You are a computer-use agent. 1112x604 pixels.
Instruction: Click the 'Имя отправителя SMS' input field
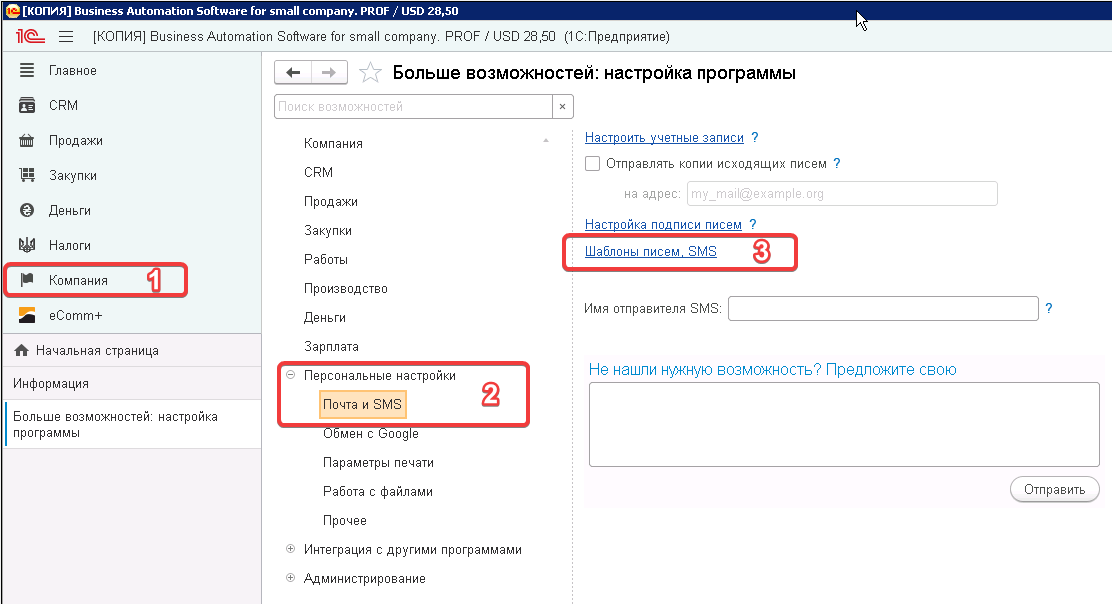[883, 309]
